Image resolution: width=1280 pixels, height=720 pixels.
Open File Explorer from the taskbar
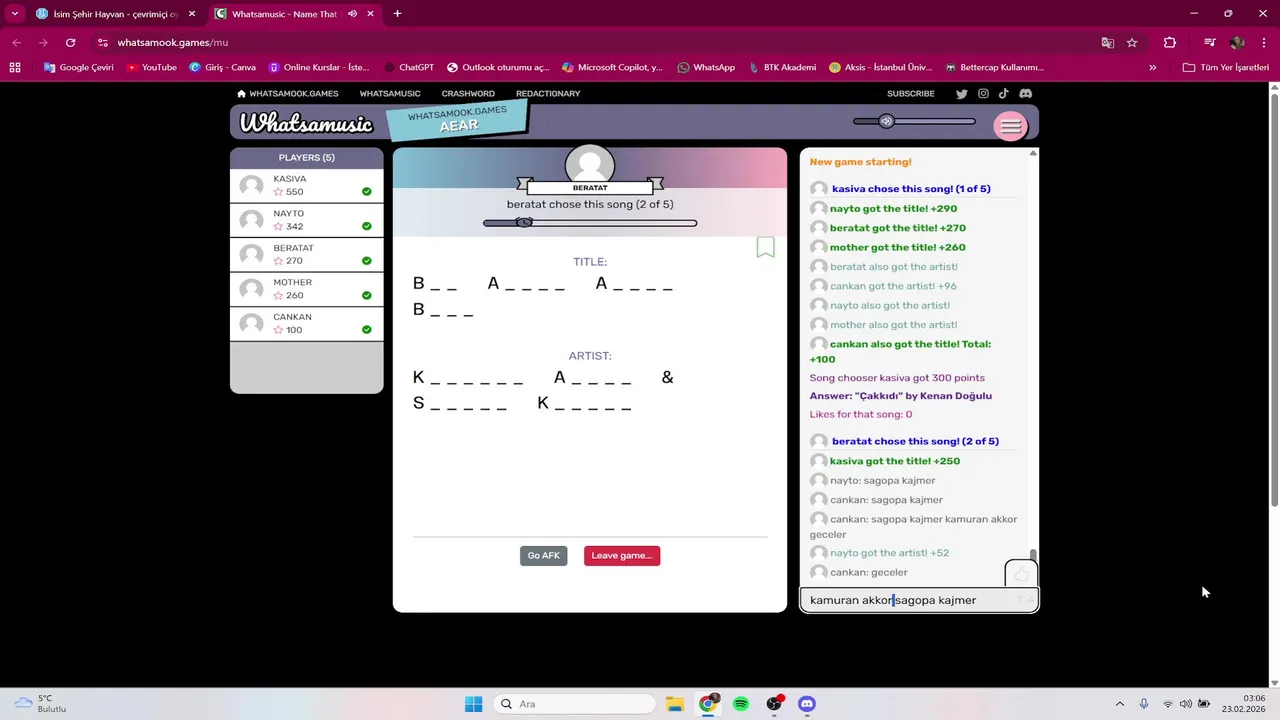(675, 704)
